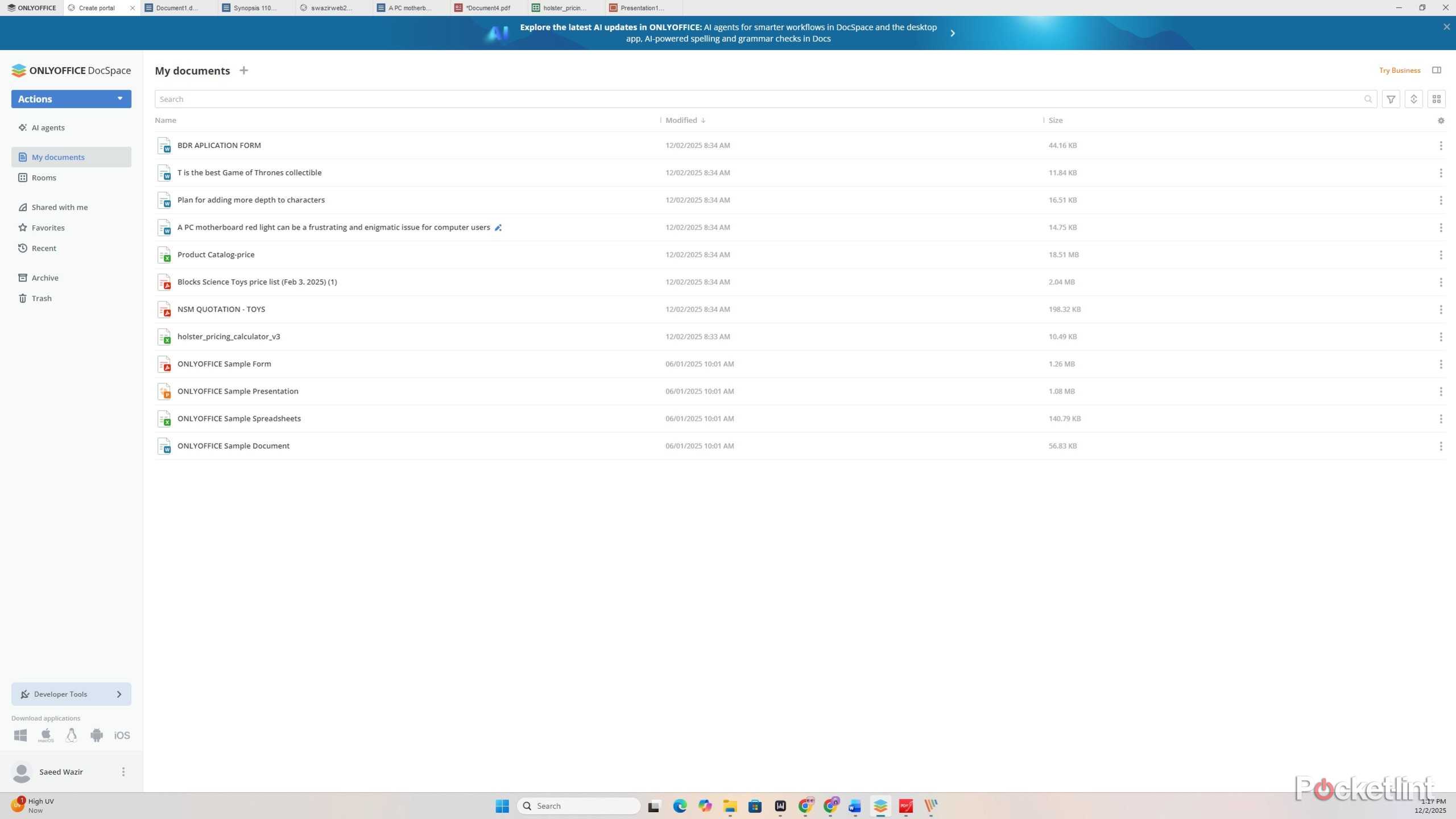The width and height of the screenshot is (1456, 819).
Task: Open Microsoft Edge from taskbar
Action: pyautogui.click(x=680, y=806)
